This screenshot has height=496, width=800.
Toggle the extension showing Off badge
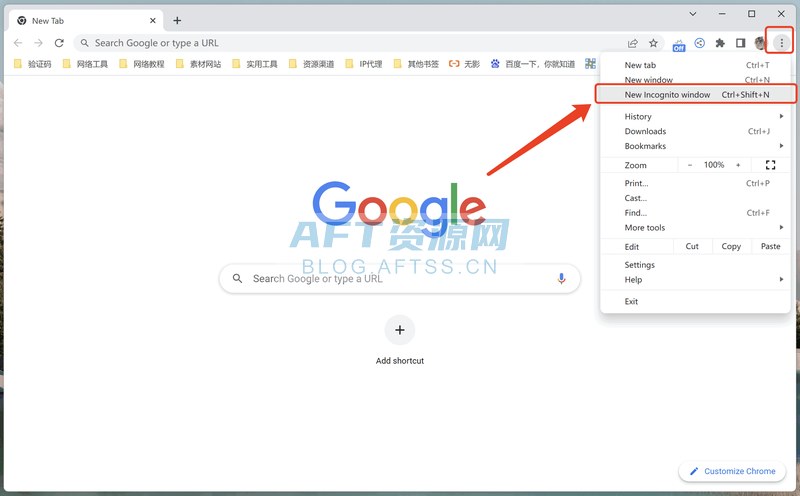[679, 44]
